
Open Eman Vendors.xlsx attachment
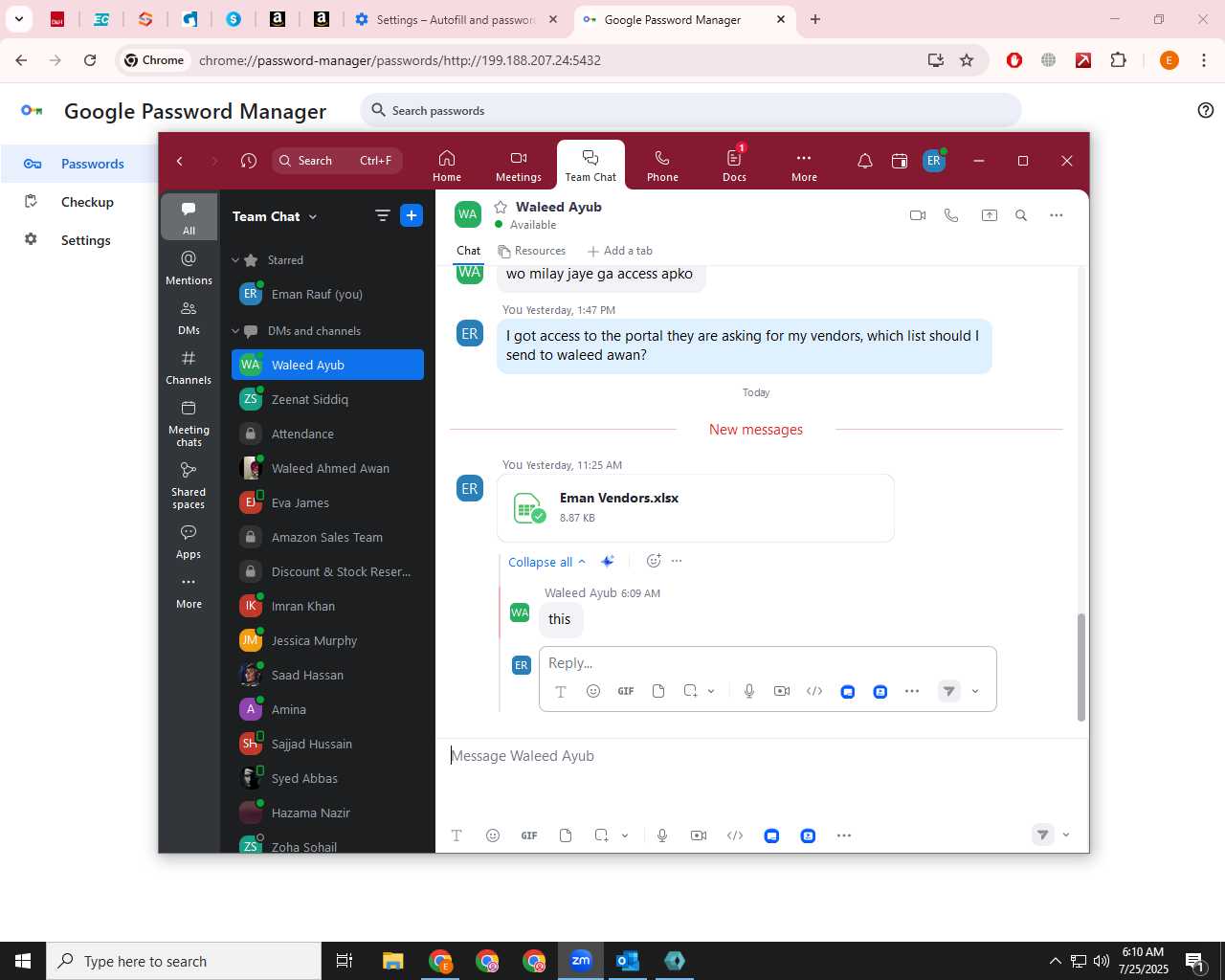tap(696, 508)
